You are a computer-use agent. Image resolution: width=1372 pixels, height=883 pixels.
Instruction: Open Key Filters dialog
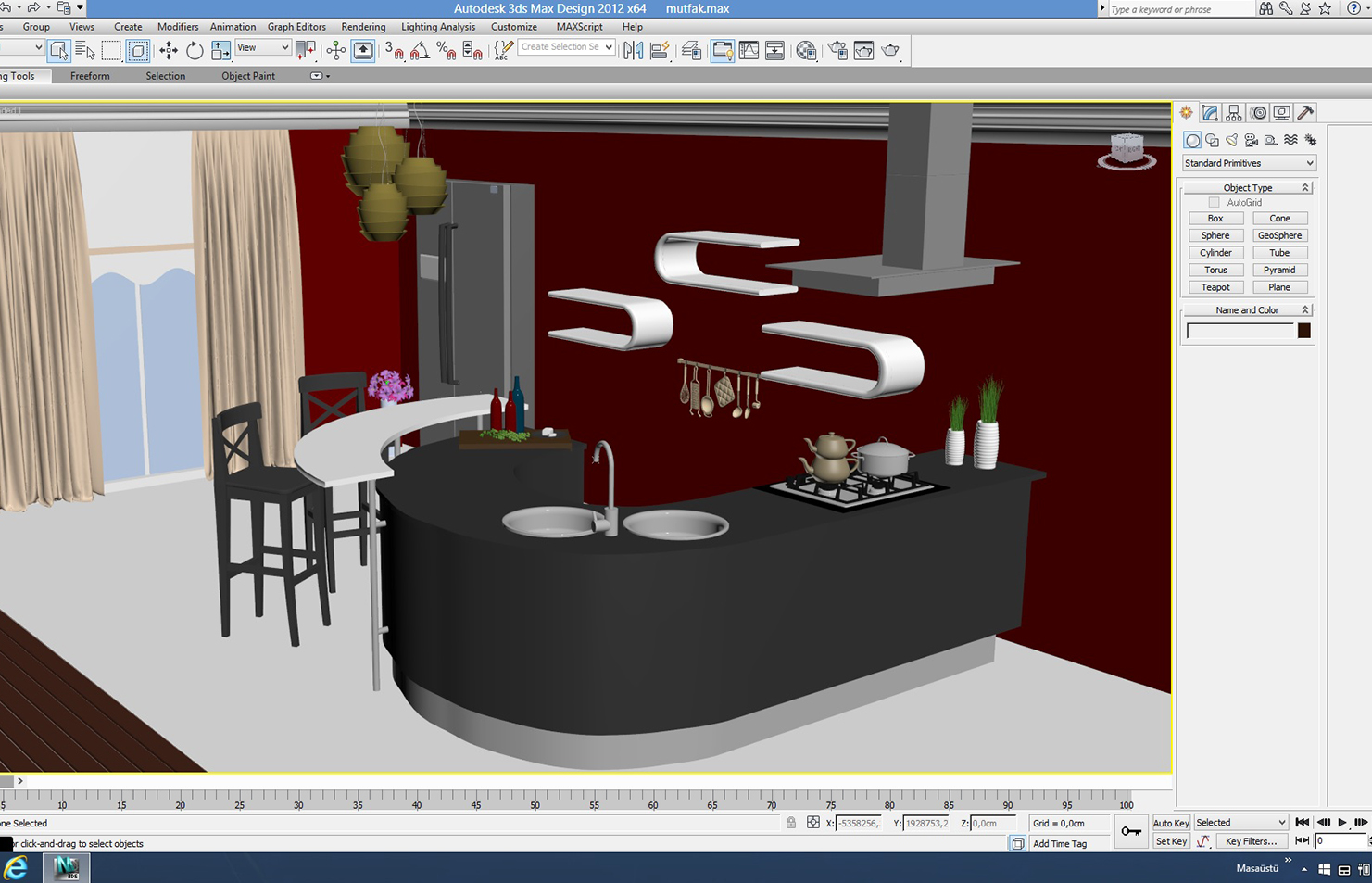pos(1251,841)
